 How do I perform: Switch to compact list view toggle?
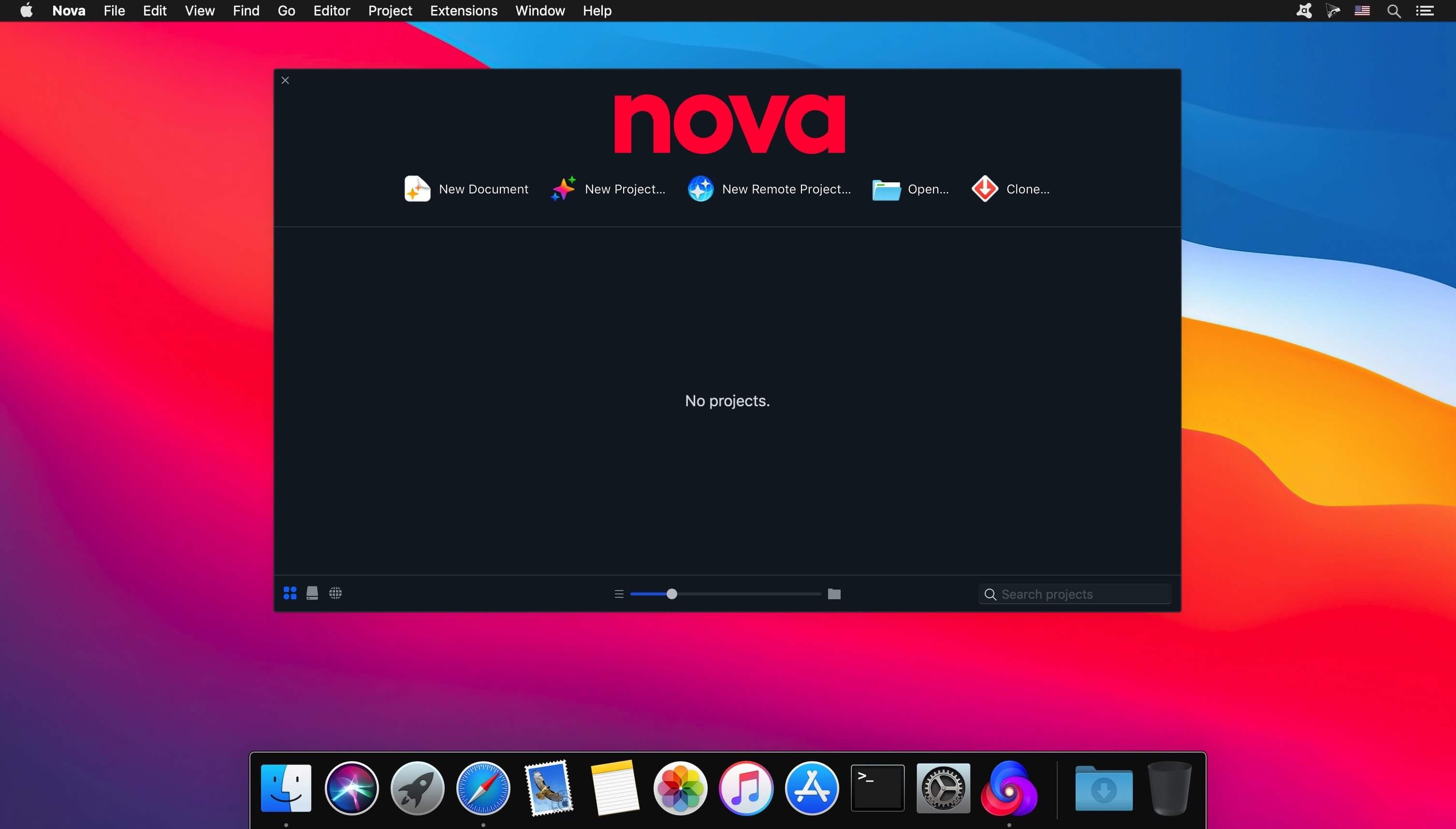coord(618,594)
